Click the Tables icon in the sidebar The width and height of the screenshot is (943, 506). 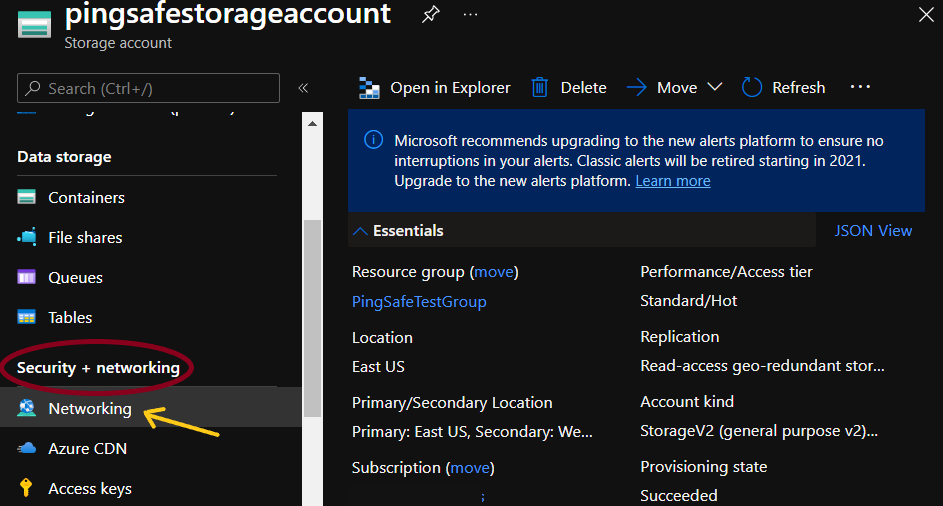tap(27, 317)
